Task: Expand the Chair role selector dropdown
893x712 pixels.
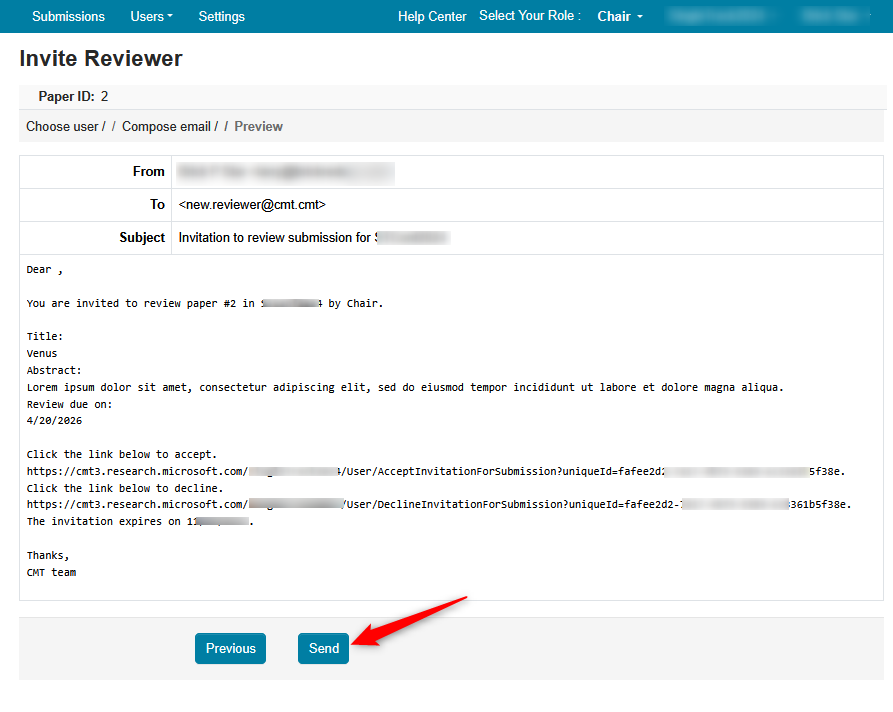Action: coord(619,16)
